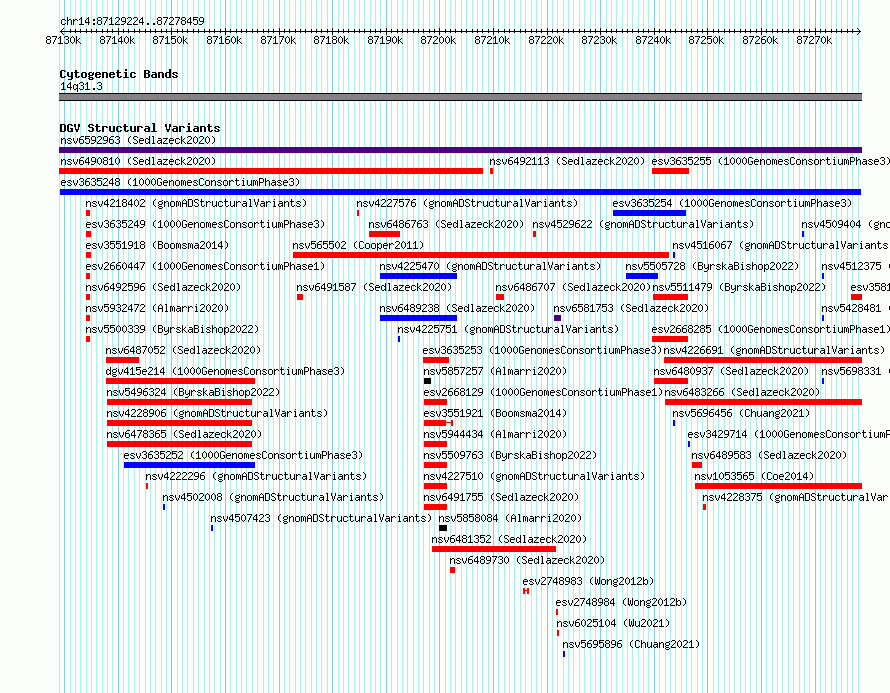Select the red nsv565502 Cooper2011 bar

click(x=481, y=255)
